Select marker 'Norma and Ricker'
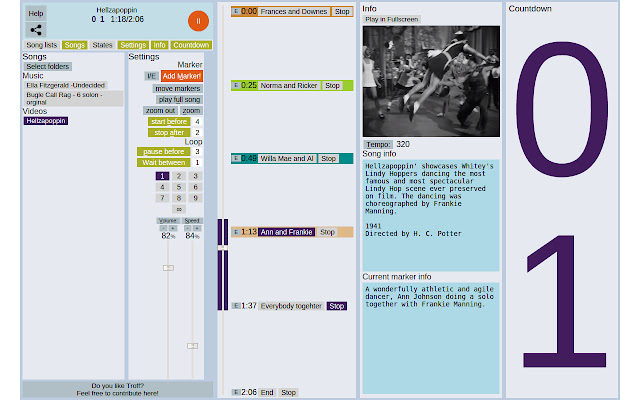640x400 pixels. coord(289,85)
